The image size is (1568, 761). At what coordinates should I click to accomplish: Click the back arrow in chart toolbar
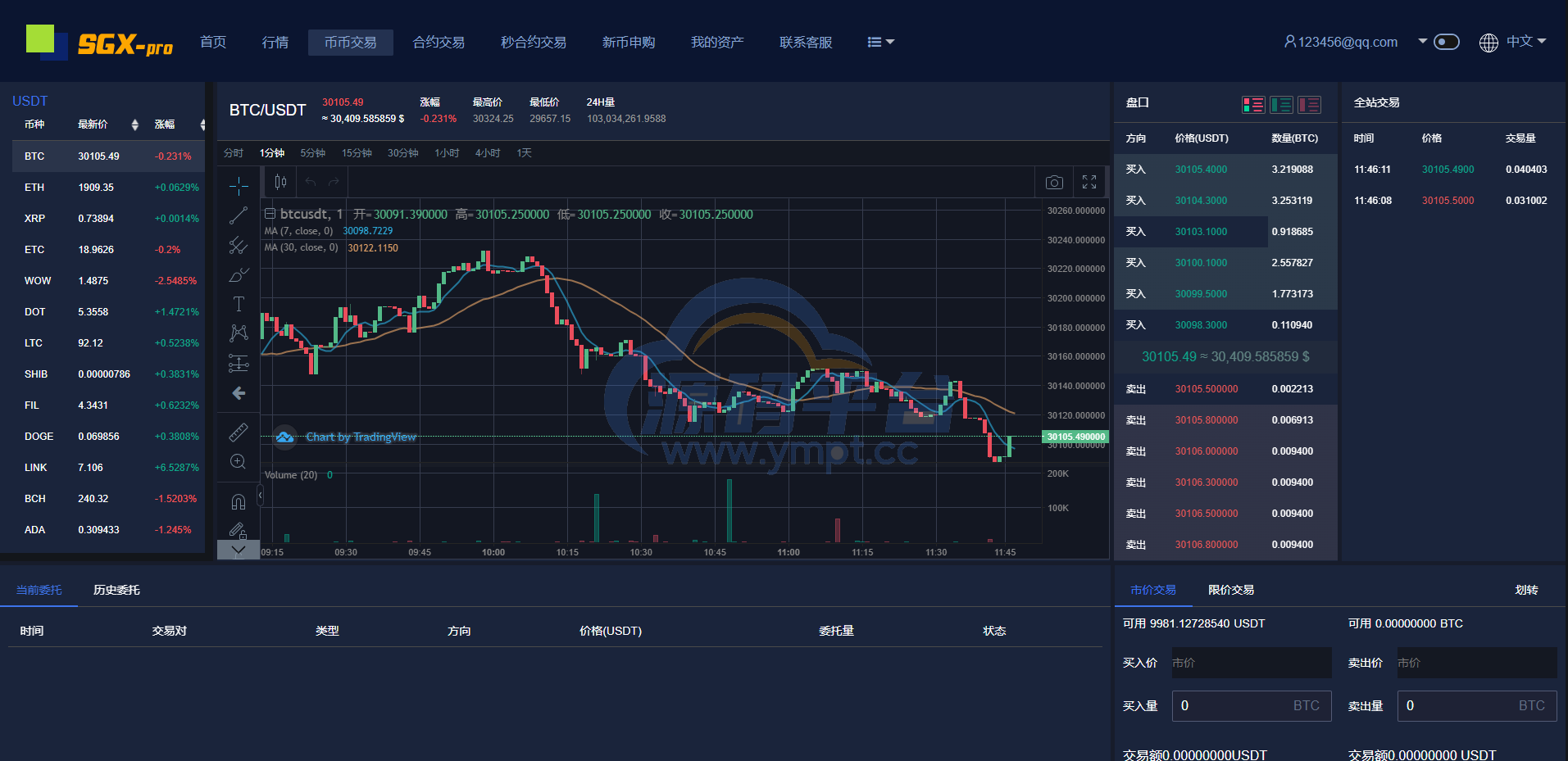(239, 393)
